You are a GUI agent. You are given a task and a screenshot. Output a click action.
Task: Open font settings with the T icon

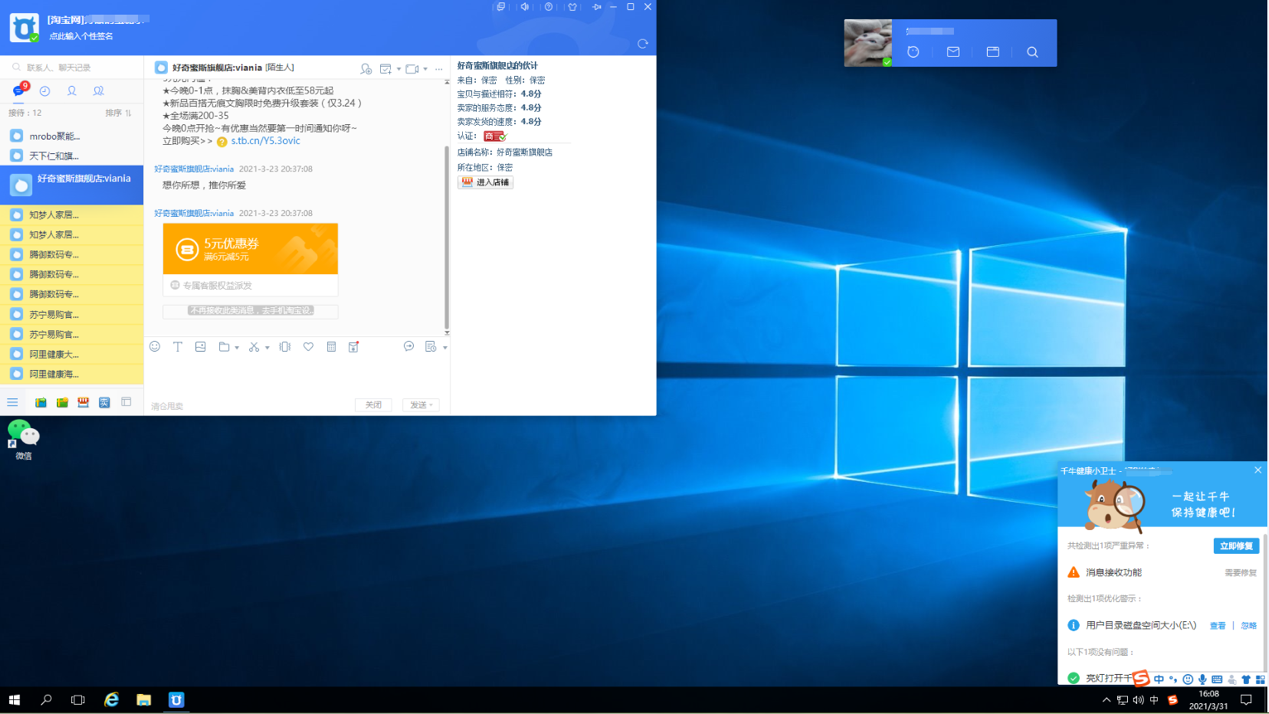coord(178,347)
